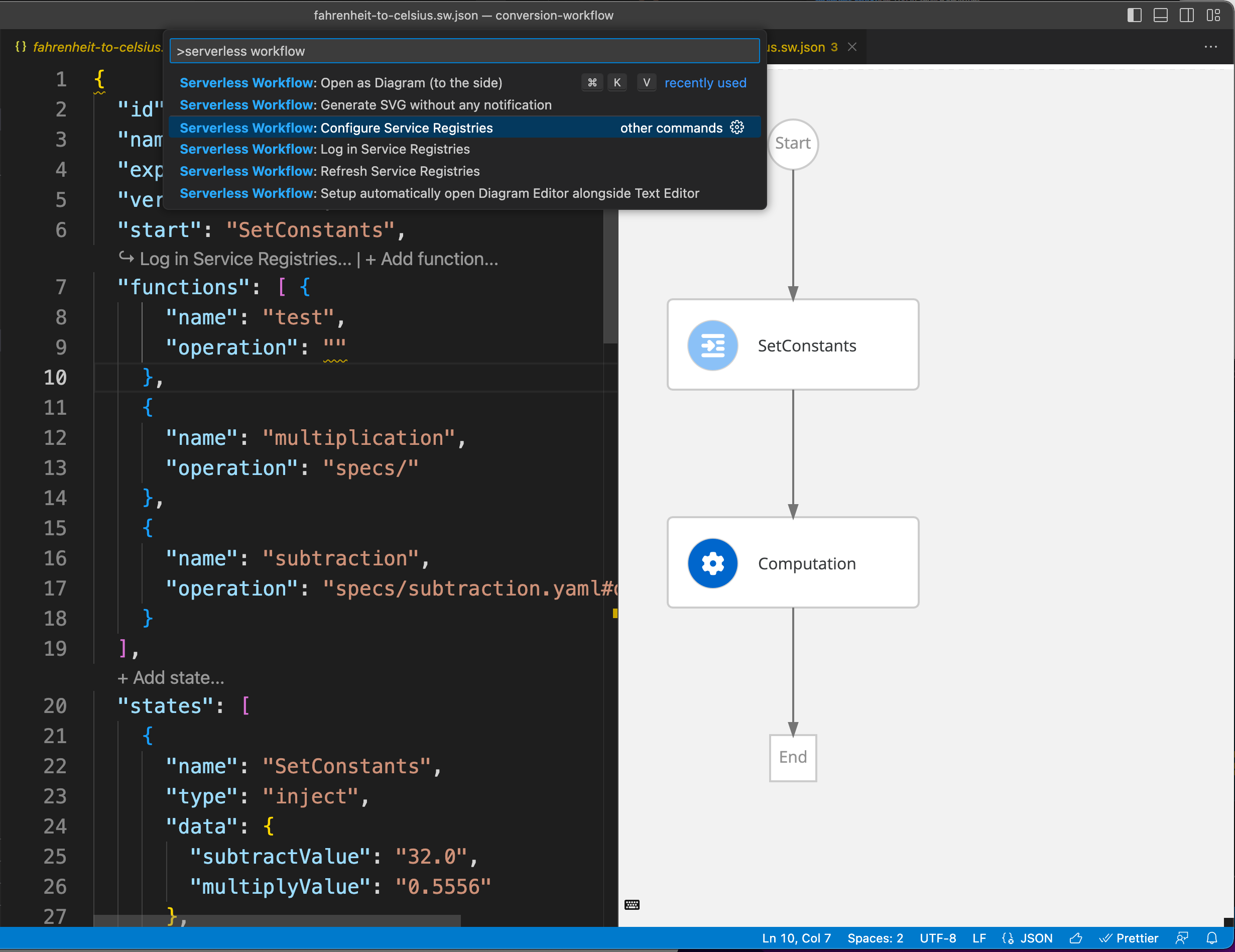The width and height of the screenshot is (1235, 952).
Task: Click the diagram Start node
Action: [x=792, y=142]
